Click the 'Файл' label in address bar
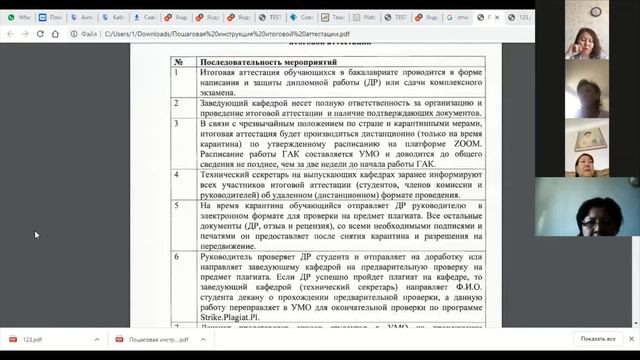640x360 pixels. 89,34
